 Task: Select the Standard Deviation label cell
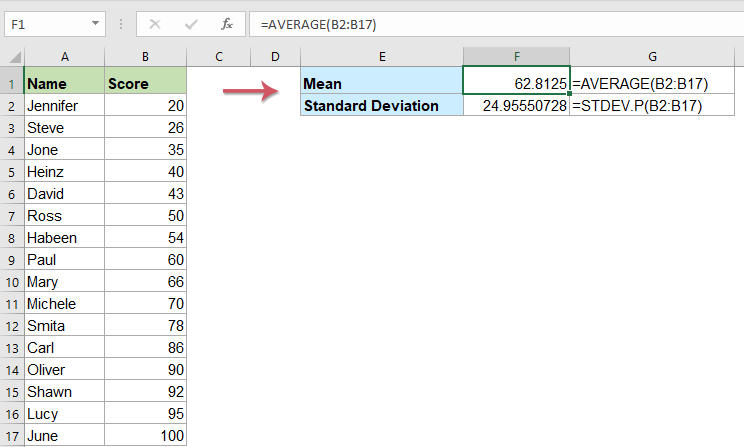tap(382, 105)
